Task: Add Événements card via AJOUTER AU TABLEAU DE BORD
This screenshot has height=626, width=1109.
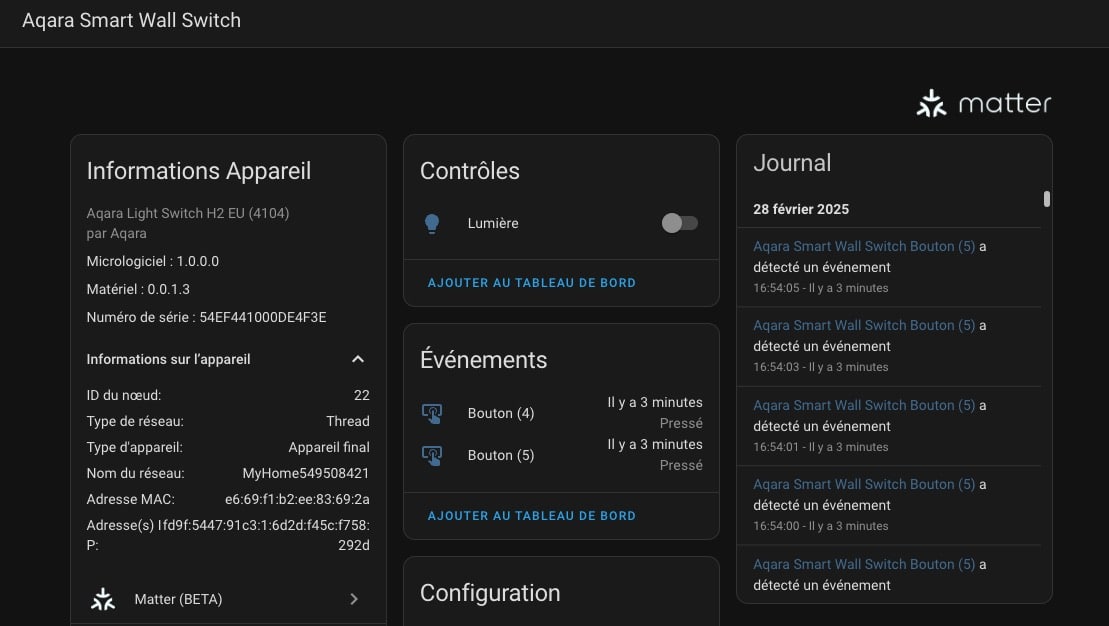Action: tap(532, 516)
